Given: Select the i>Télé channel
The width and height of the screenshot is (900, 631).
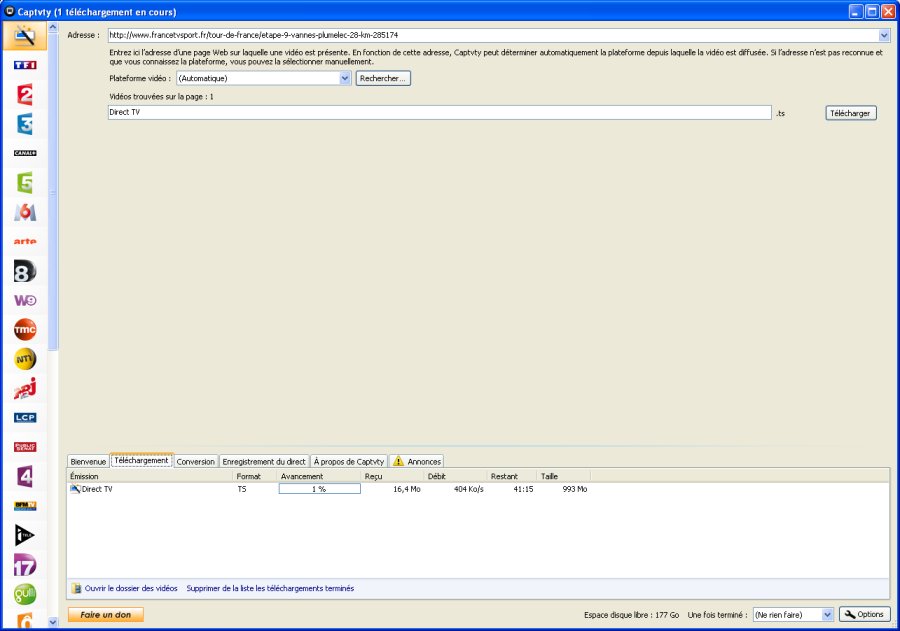Looking at the screenshot, I should point(25,535).
